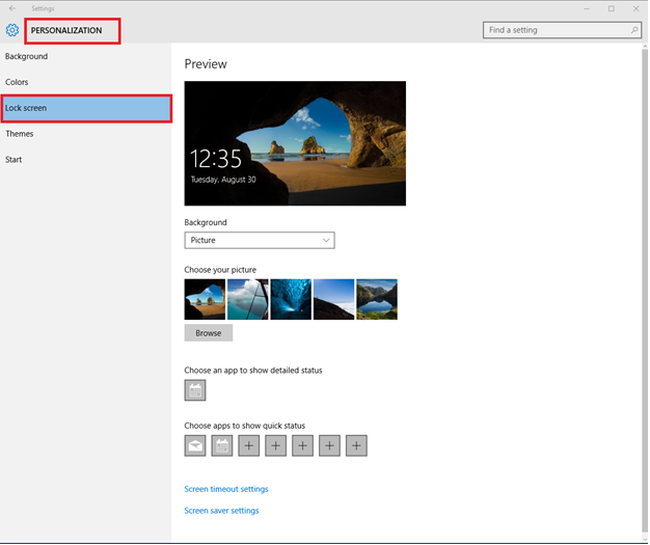Click the lock screen preview image
This screenshot has width=650, height=545.
(295, 143)
